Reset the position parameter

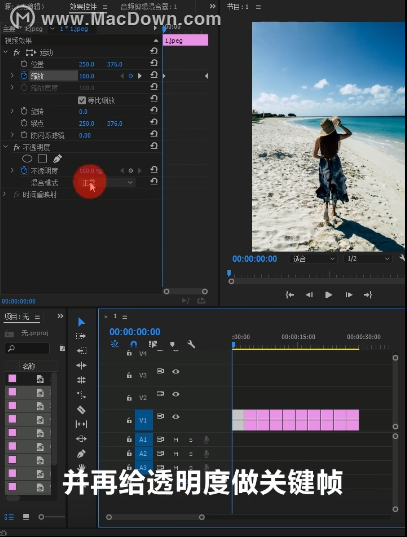(x=154, y=63)
